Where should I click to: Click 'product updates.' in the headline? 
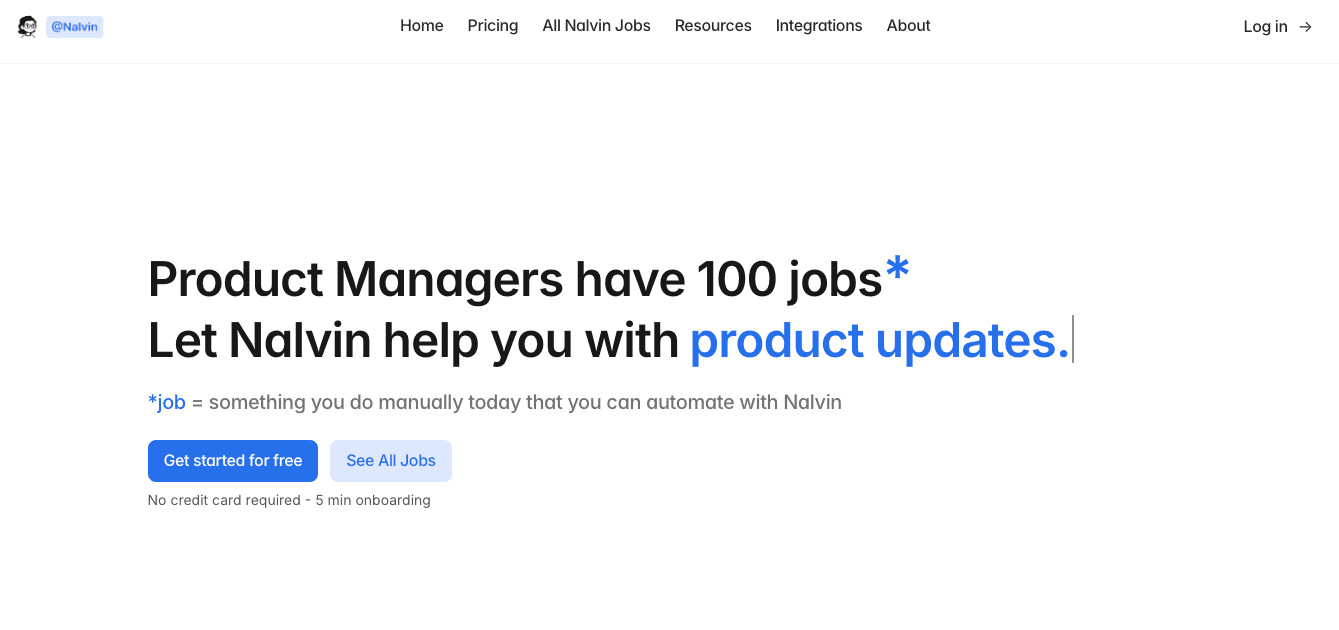tap(878, 340)
